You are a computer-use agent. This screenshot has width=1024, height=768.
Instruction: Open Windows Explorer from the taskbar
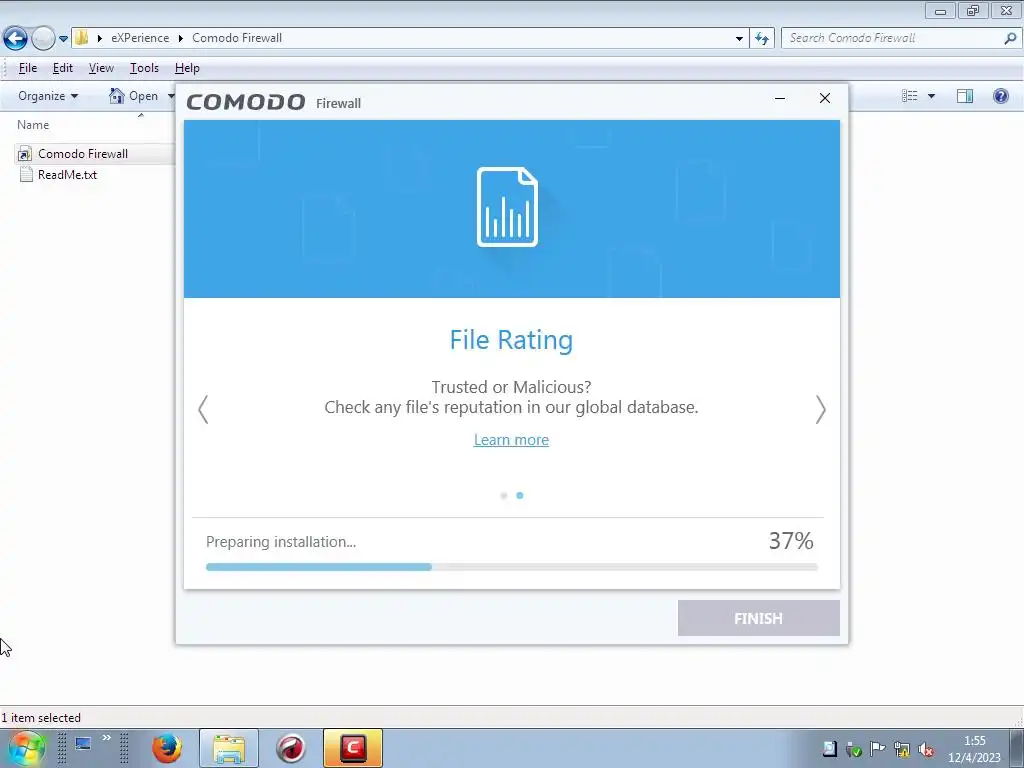[229, 748]
